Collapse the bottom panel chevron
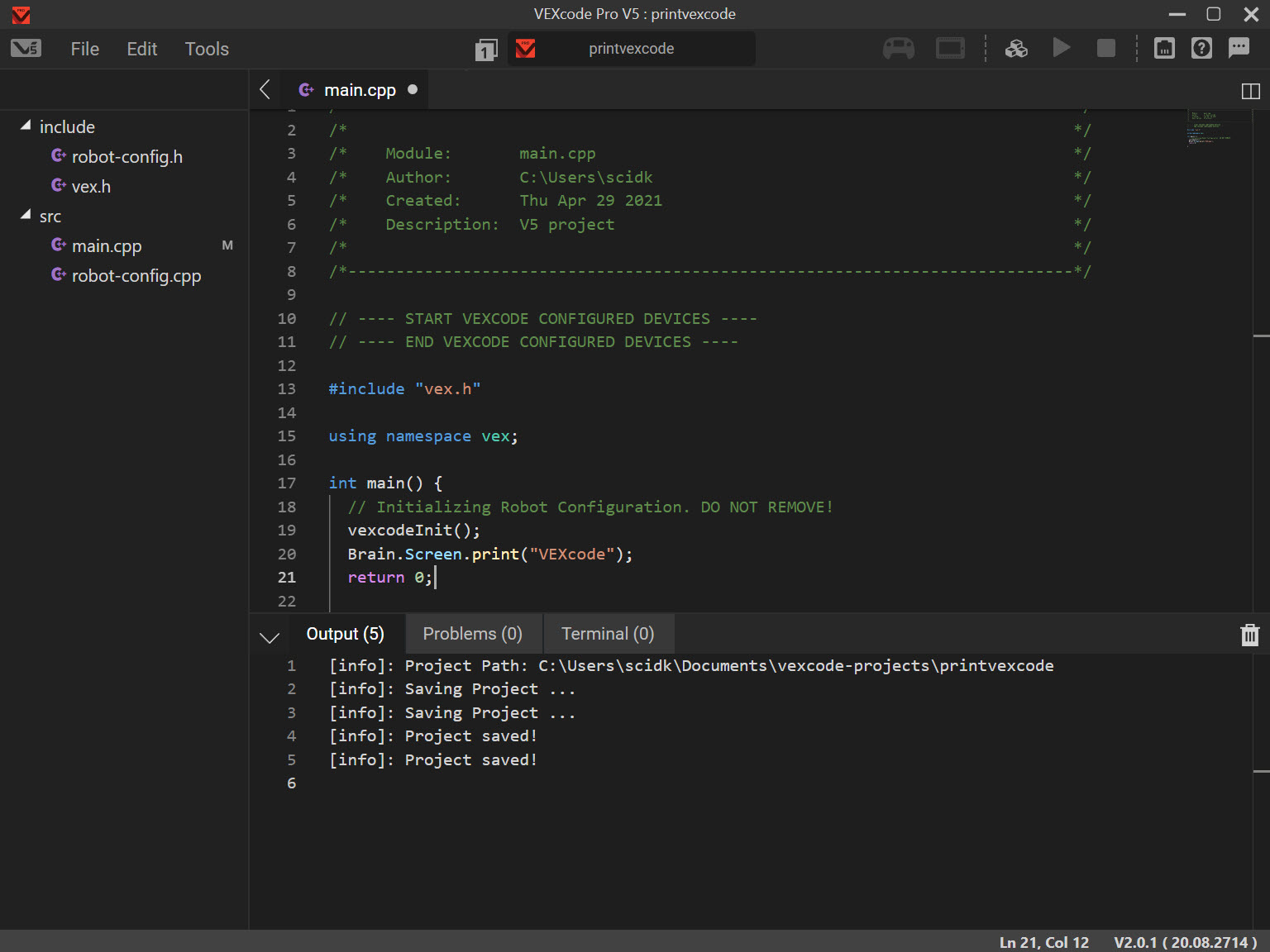Screen dimensions: 1270x952 269,636
